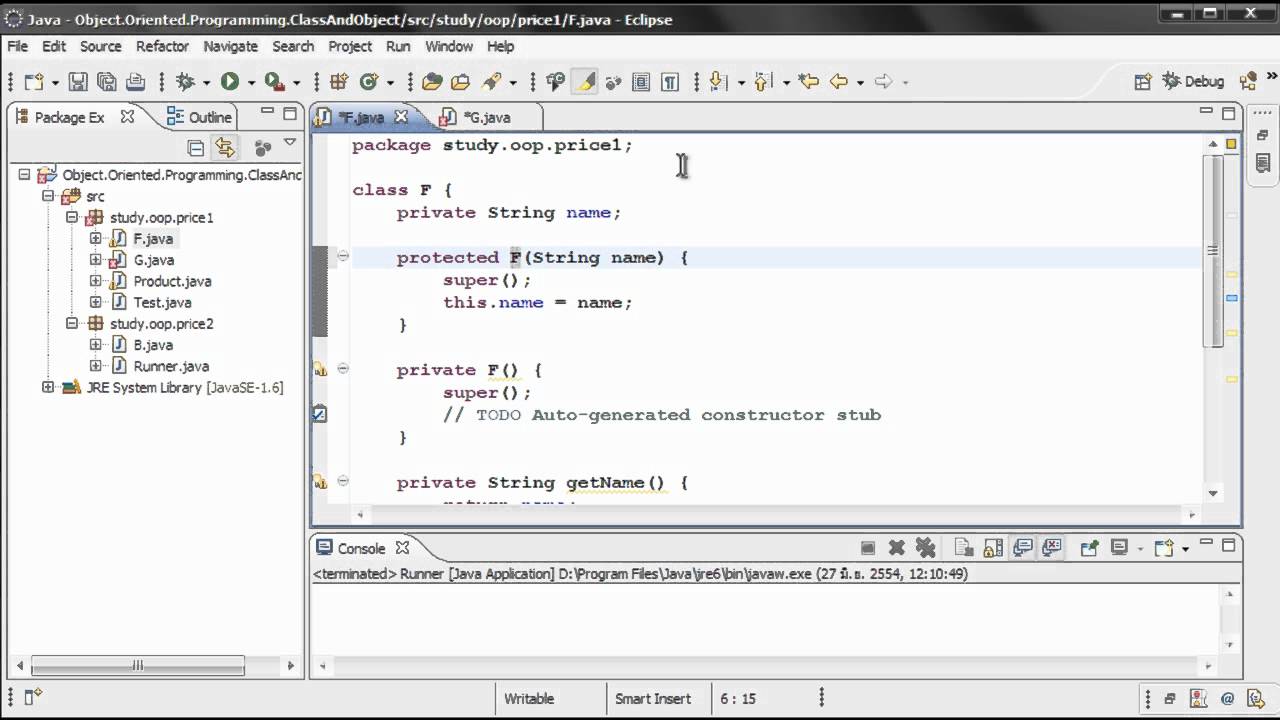Viewport: 1280px width, 720px height.
Task: Toggle Mark Occurrences highlighter button
Action: point(585,82)
